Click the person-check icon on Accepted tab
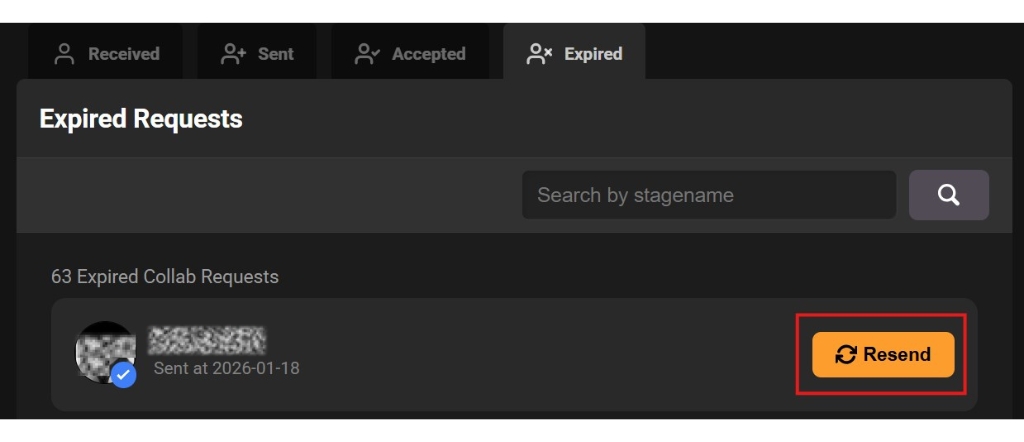 [367, 54]
